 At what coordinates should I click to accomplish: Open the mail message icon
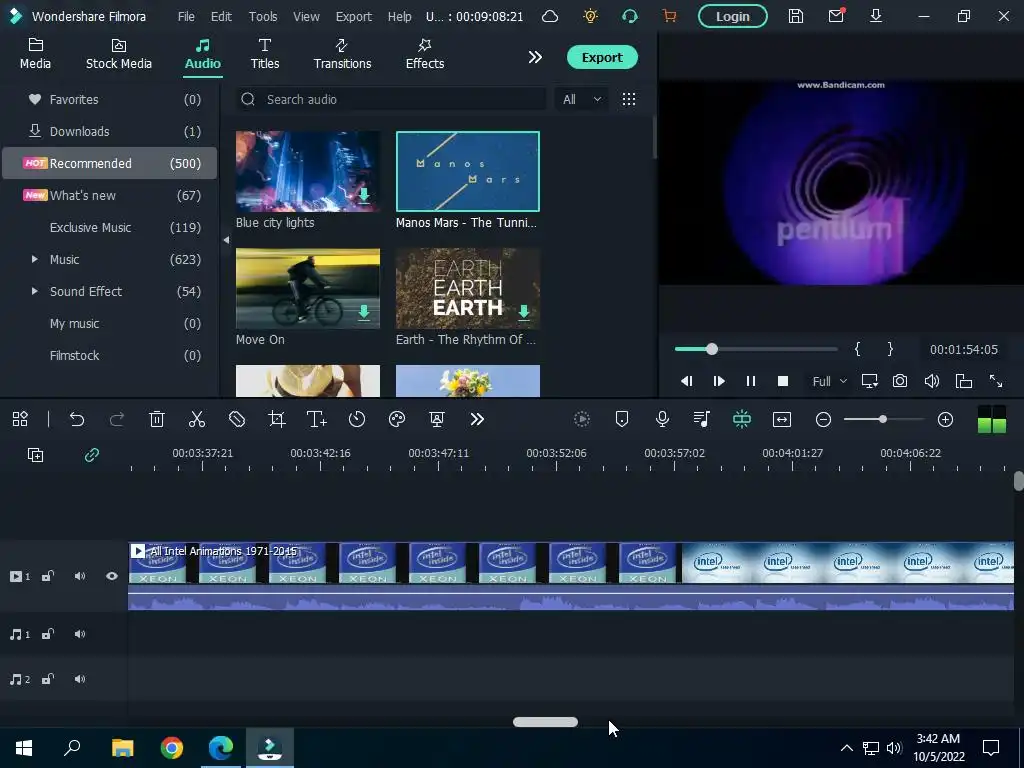836,16
